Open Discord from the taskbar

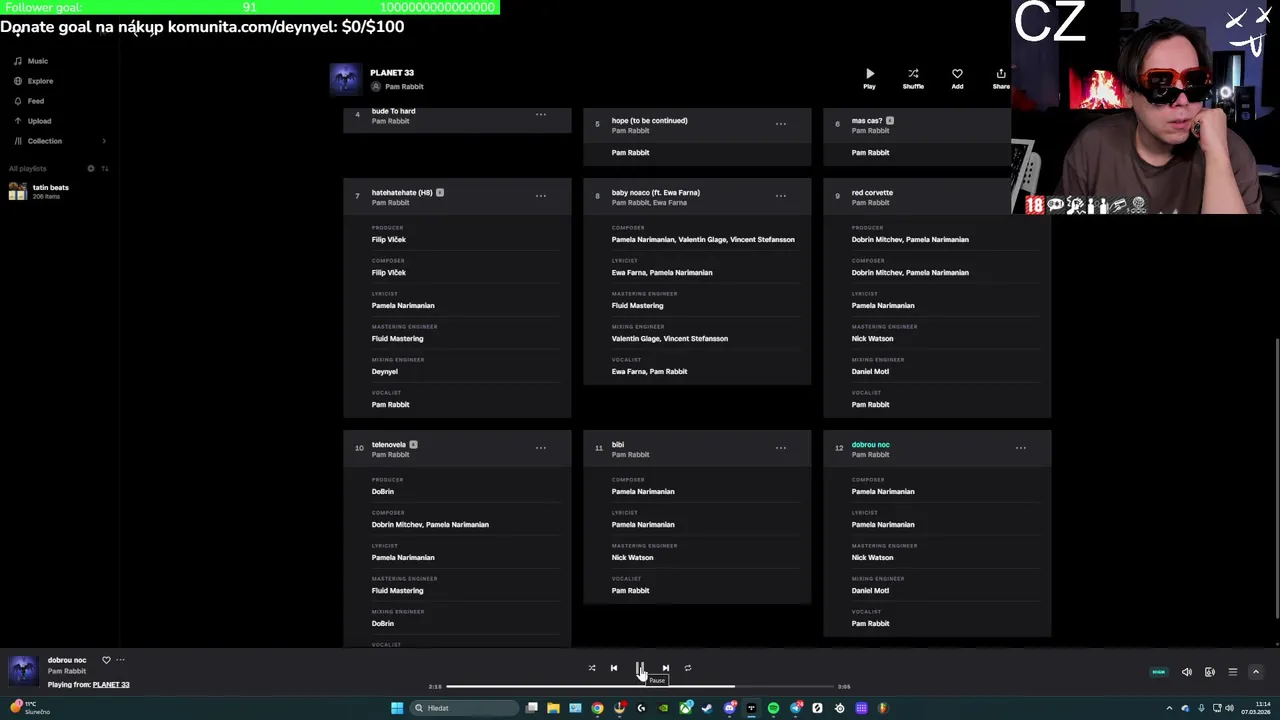(x=729, y=708)
